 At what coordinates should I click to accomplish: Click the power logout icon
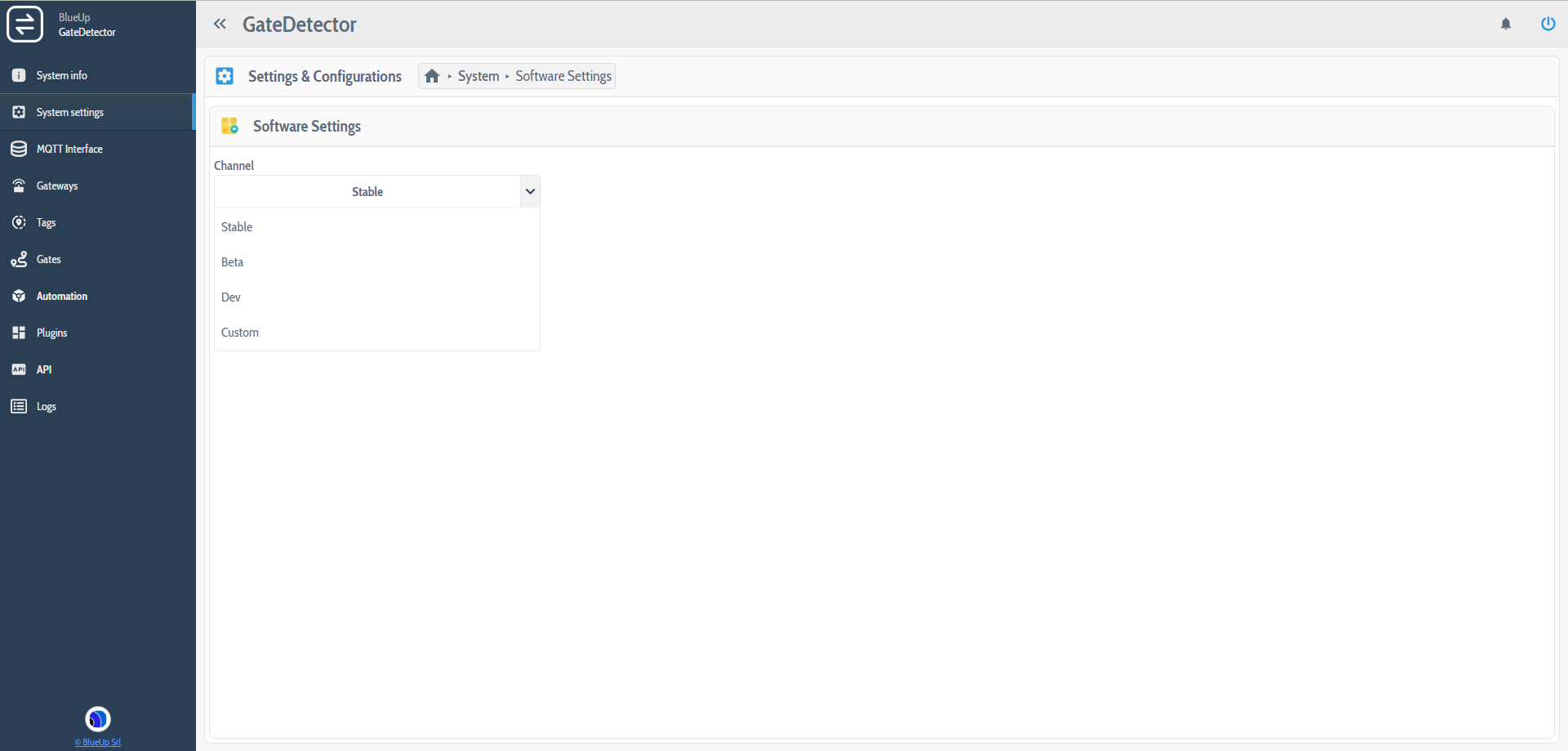pos(1548,24)
